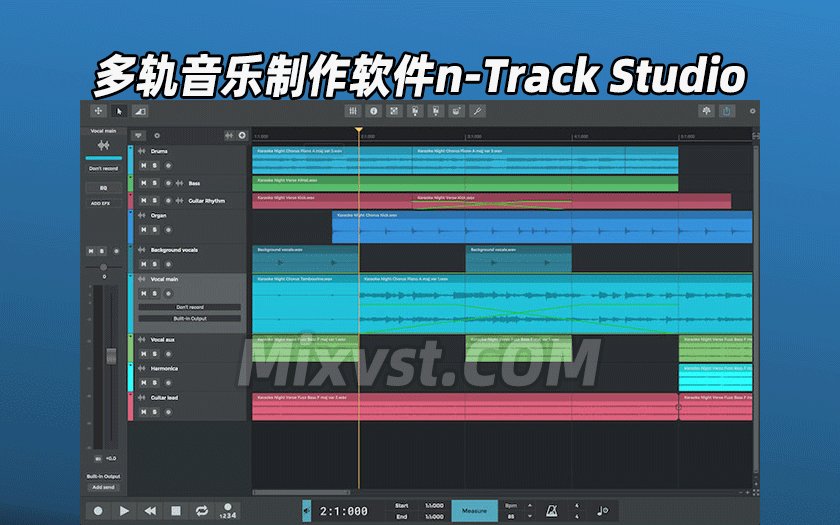Viewport: 840px width, 525px height.
Task: Click the Rewind transport button
Action: (150, 510)
